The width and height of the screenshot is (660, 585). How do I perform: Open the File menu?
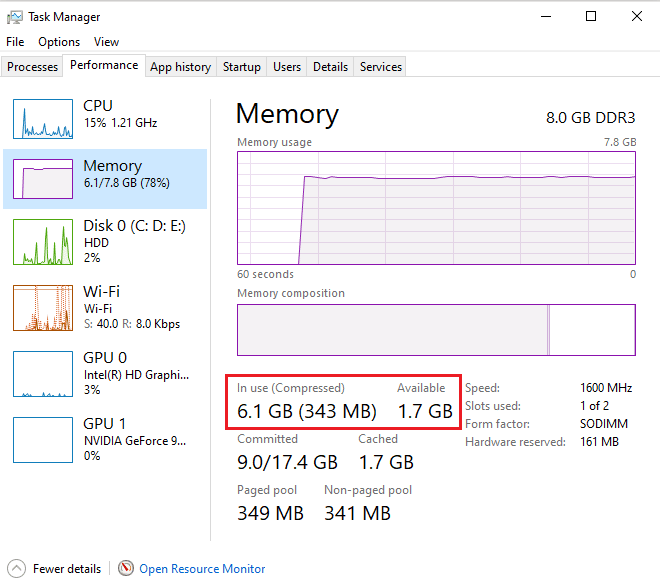pyautogui.click(x=15, y=42)
